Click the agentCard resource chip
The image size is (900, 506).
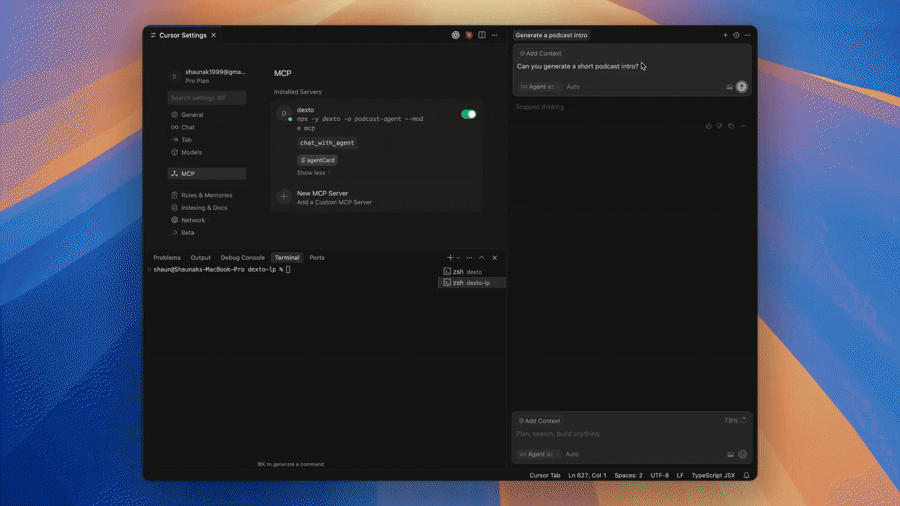click(317, 160)
